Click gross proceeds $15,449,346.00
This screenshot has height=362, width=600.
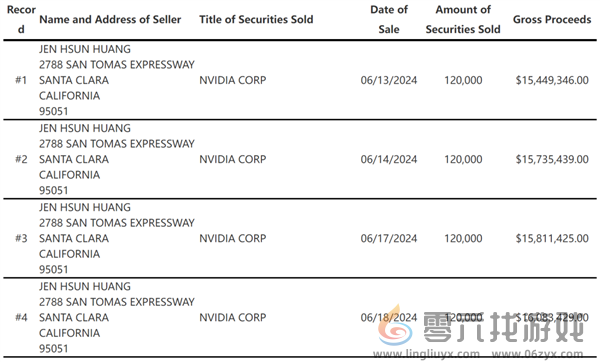(x=552, y=80)
